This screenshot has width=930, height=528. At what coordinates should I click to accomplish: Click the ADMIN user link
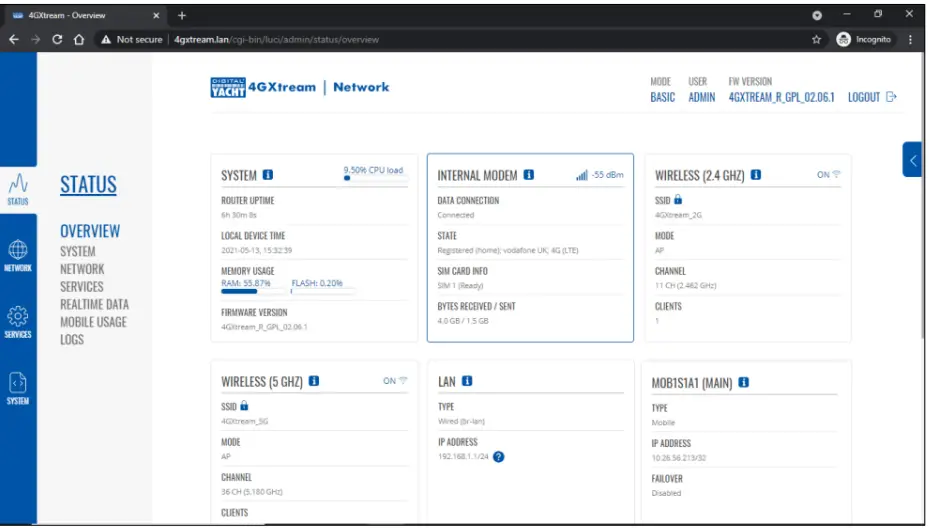click(x=702, y=97)
